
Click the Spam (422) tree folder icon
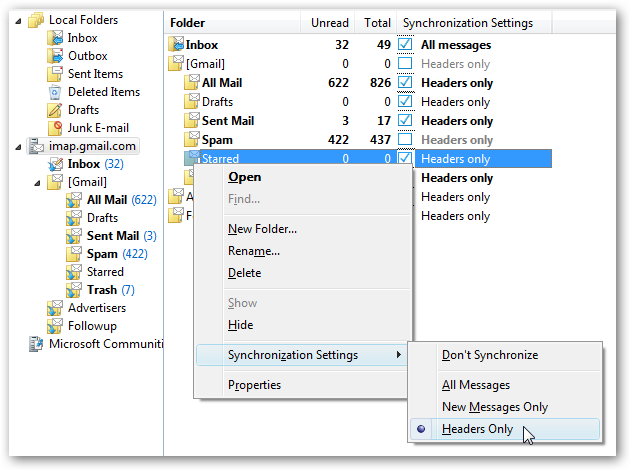coord(74,254)
